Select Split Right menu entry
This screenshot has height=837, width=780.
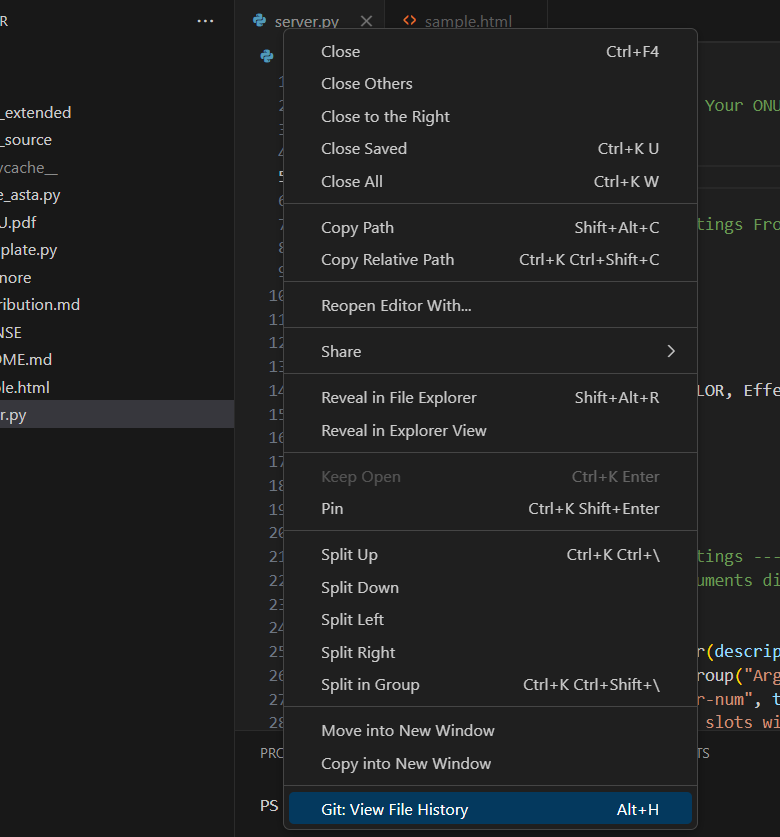[x=490, y=652]
